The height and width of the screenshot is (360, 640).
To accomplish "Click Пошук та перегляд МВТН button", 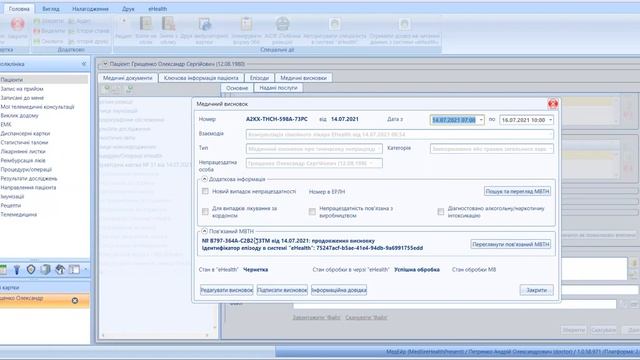I will (x=517, y=191).
